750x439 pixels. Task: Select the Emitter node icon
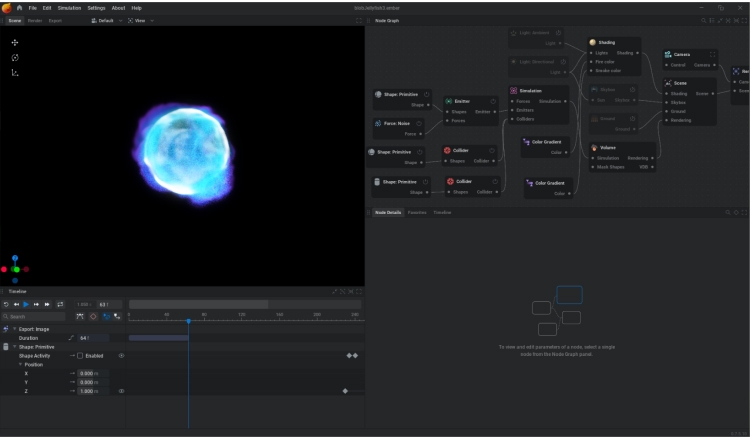coord(449,101)
